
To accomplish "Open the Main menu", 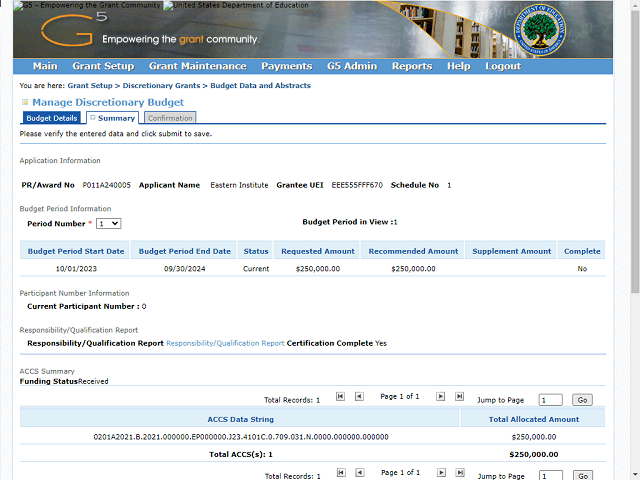I will click(x=45, y=66).
